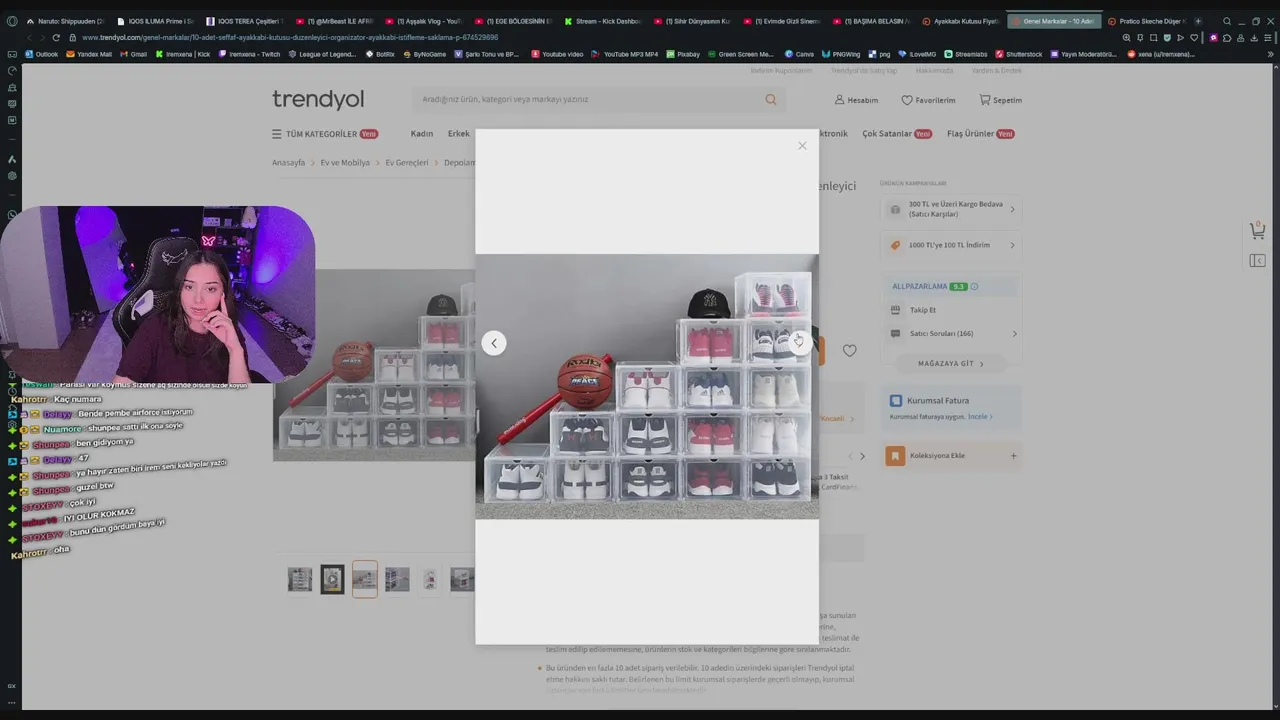Open YouTube MP3 MP4 bookmark
The height and width of the screenshot is (720, 1280).
coord(625,54)
